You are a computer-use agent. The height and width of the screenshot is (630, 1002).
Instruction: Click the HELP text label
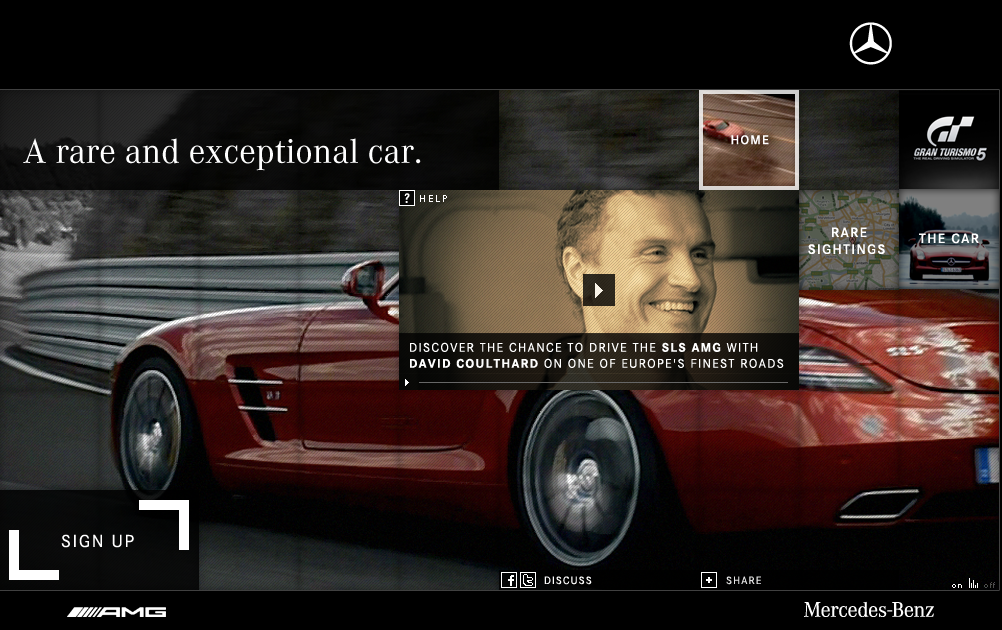coord(433,199)
